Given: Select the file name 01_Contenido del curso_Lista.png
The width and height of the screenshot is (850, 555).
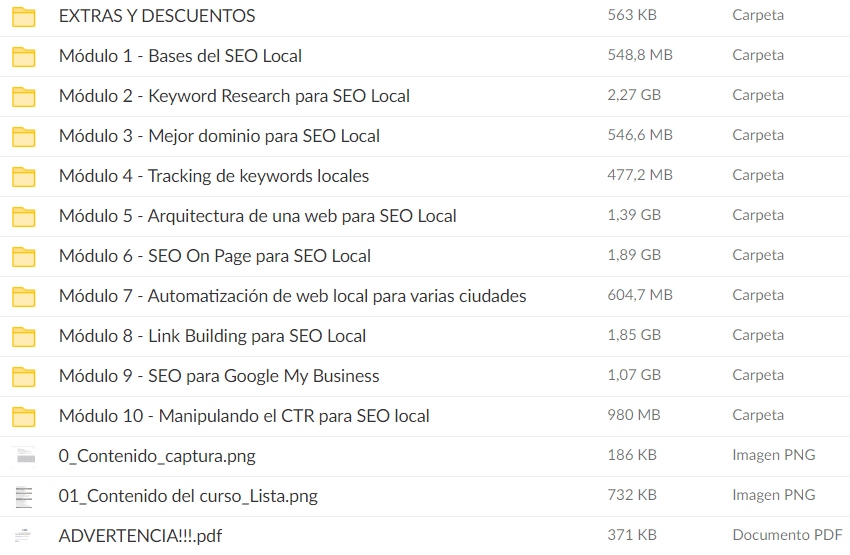Looking at the screenshot, I should coord(188,496).
